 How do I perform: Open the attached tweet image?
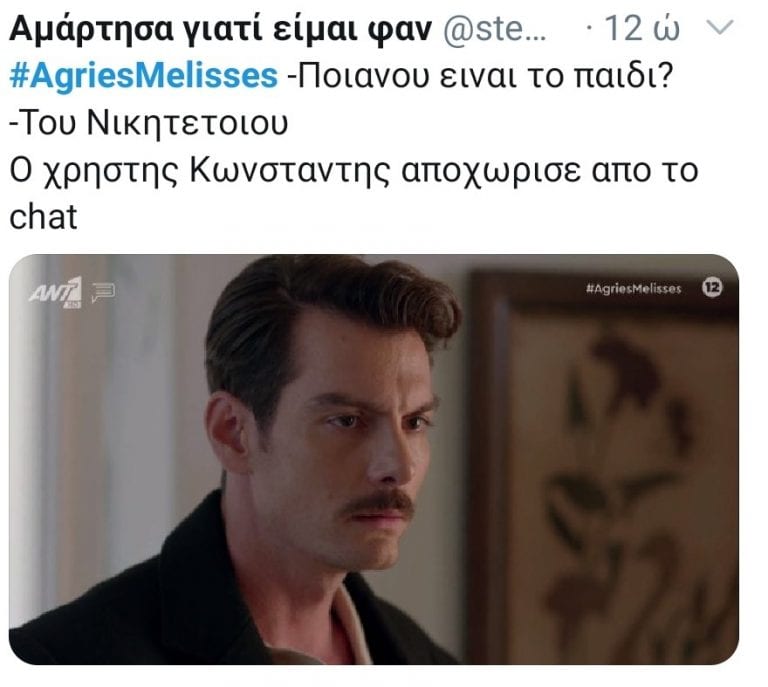374,459
